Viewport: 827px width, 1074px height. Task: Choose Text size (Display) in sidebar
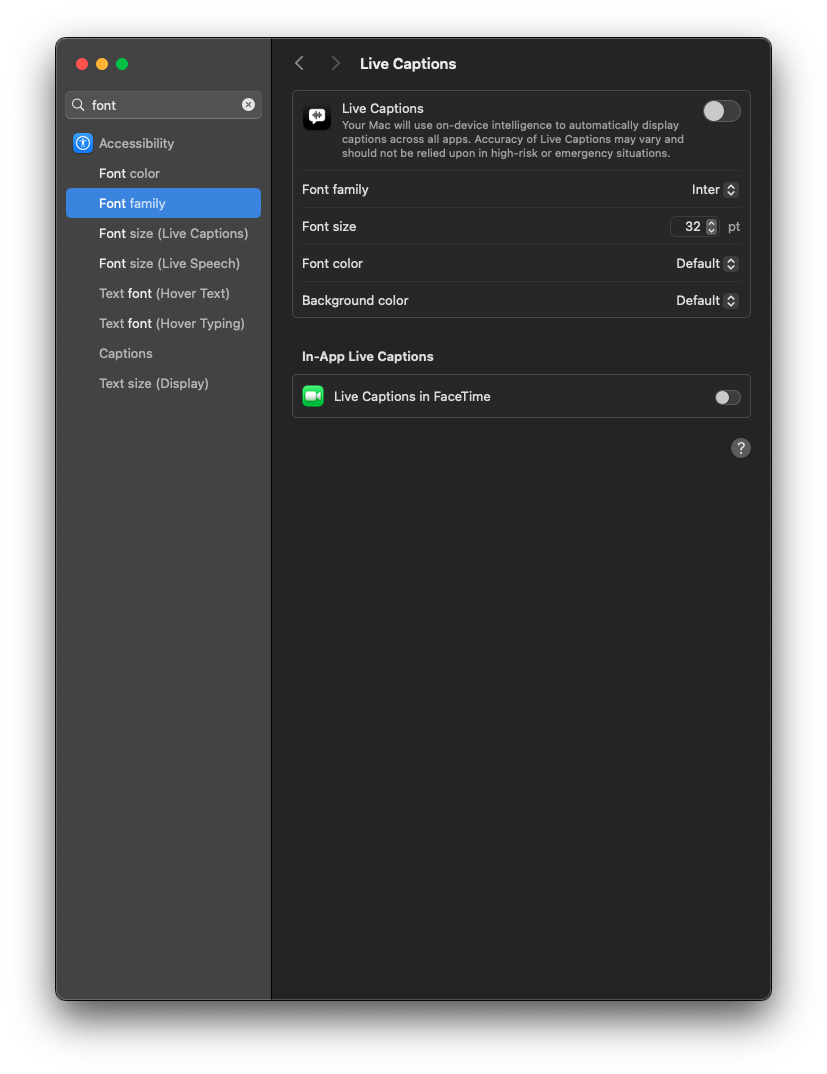pos(153,383)
